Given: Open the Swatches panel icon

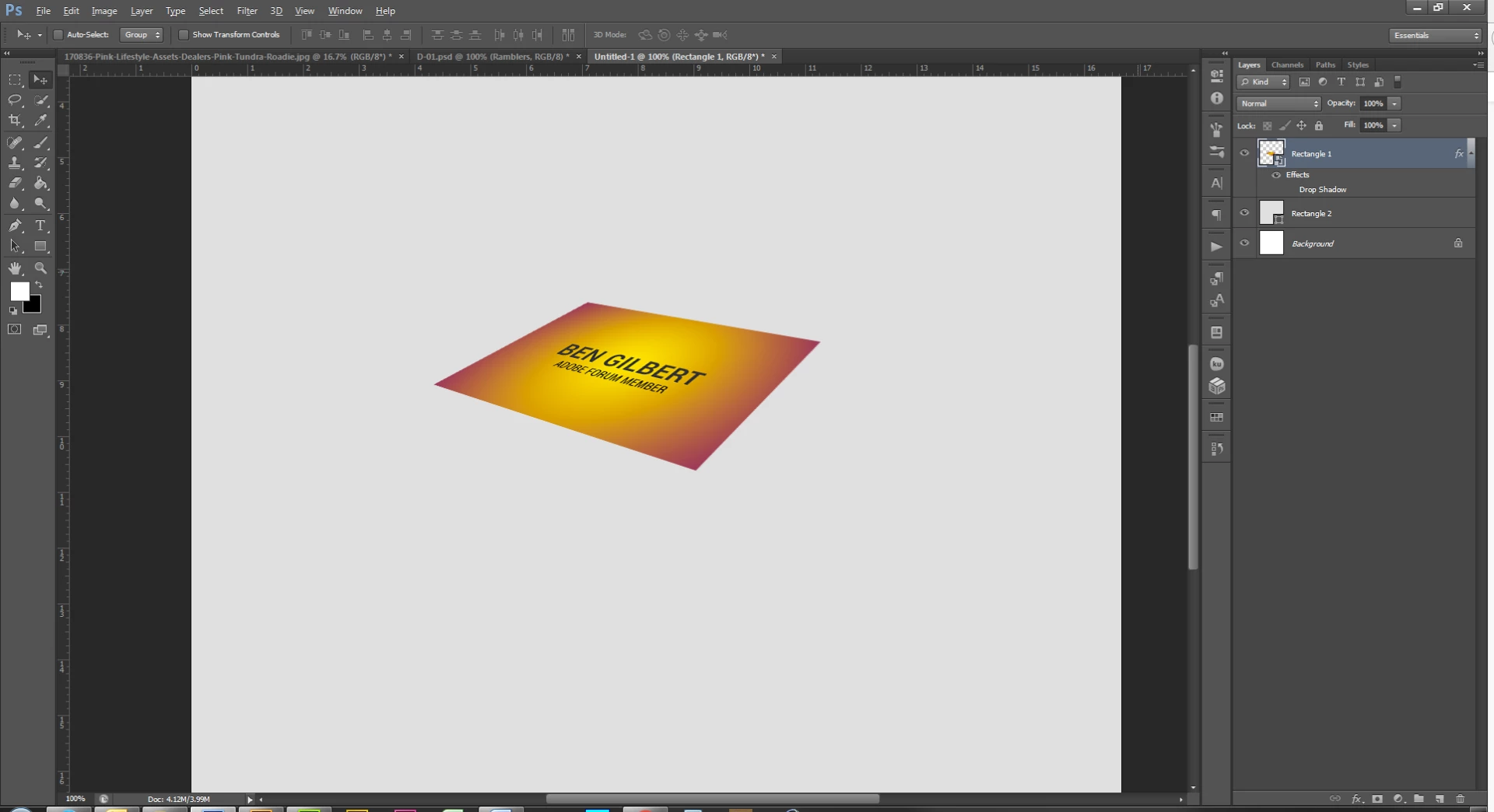Looking at the screenshot, I should 1217,418.
